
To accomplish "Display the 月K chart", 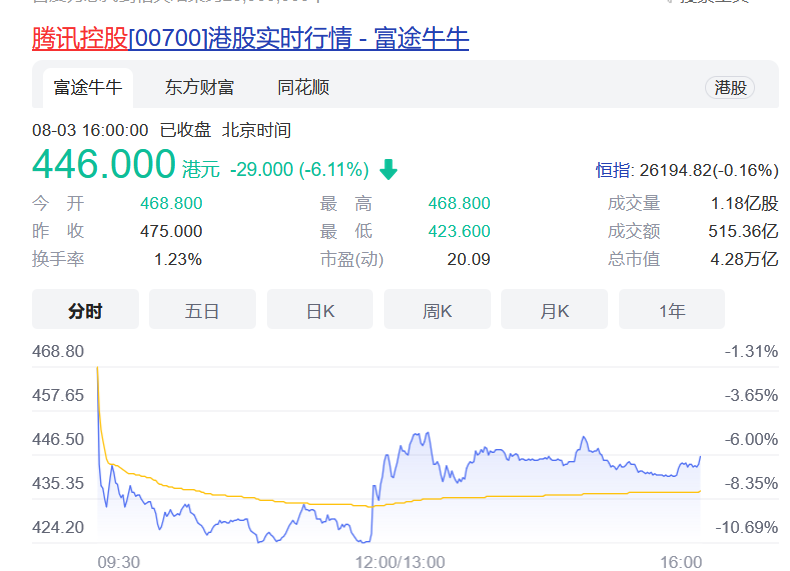I will [554, 310].
